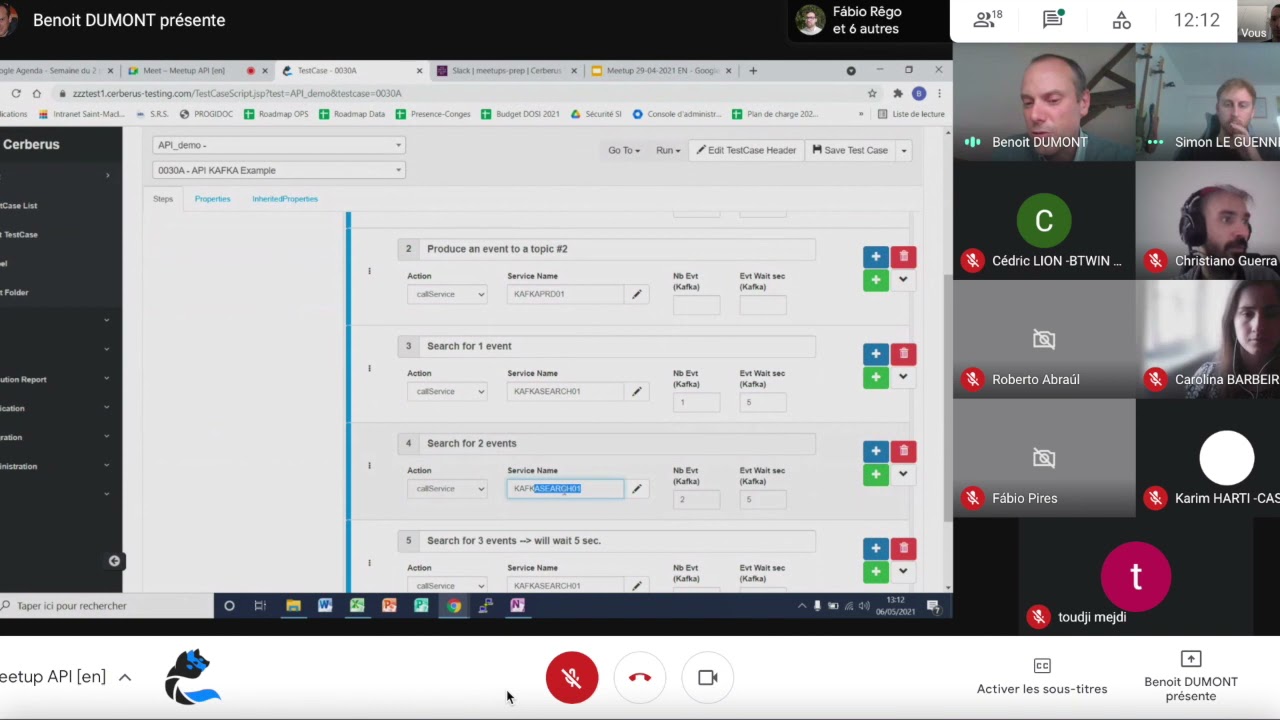This screenshot has width=1280, height=720.
Task: Bookmark this page with the star icon
Action: 872,93
